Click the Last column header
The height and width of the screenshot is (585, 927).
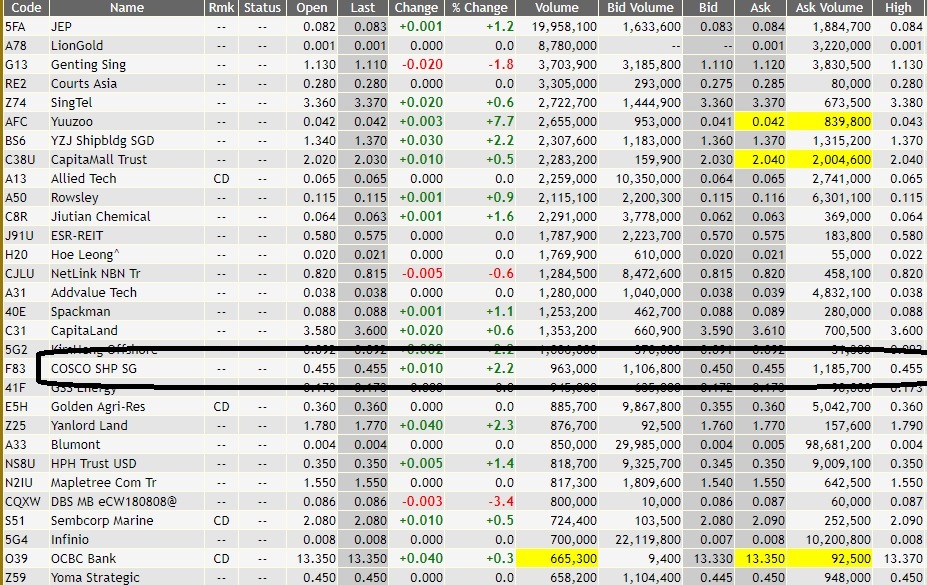(x=362, y=8)
